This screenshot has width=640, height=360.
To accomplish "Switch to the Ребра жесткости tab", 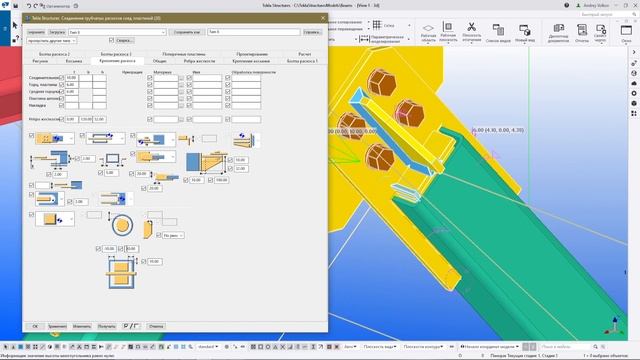I will coord(199,61).
